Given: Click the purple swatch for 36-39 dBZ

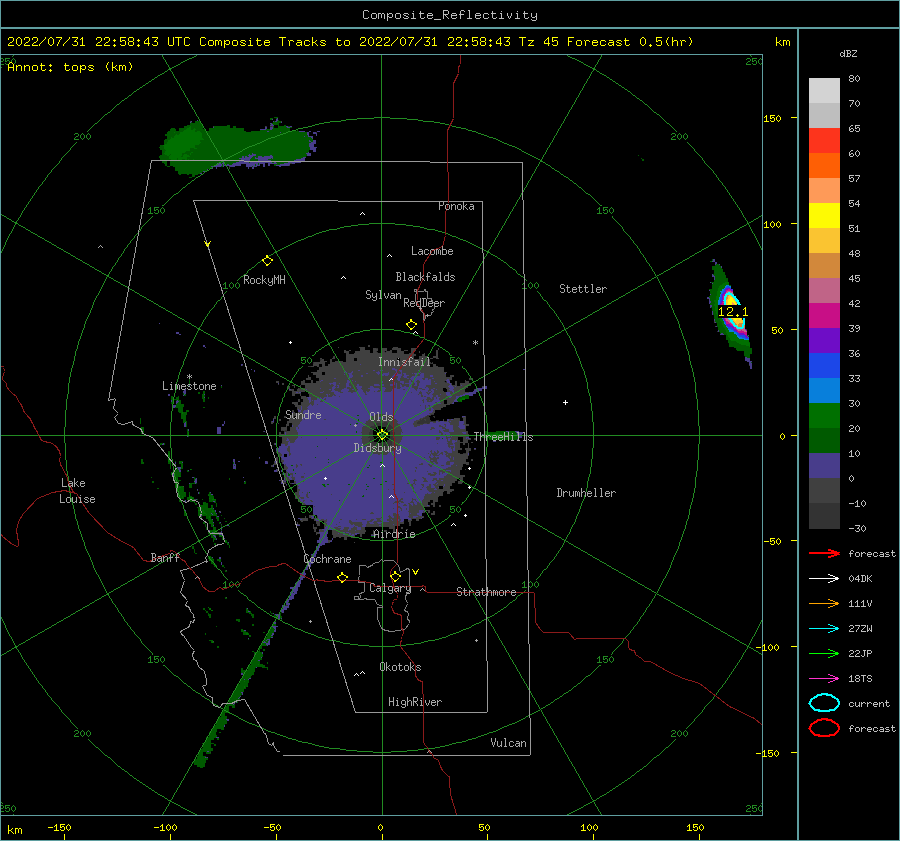Looking at the screenshot, I should coord(824,341).
